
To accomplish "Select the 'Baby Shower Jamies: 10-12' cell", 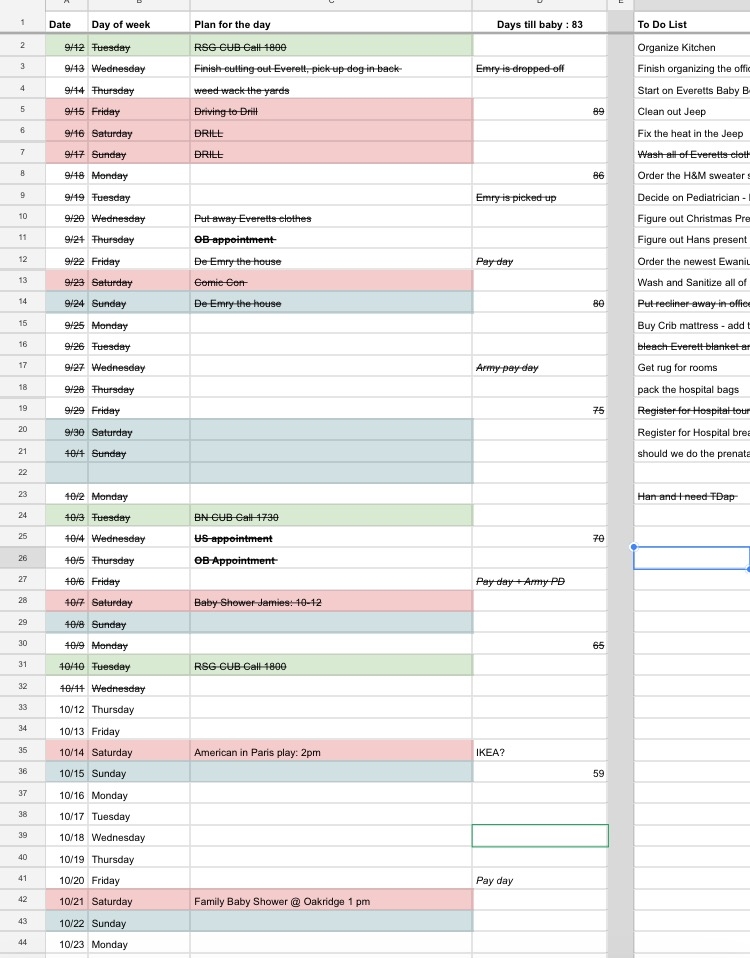I will click(331, 602).
